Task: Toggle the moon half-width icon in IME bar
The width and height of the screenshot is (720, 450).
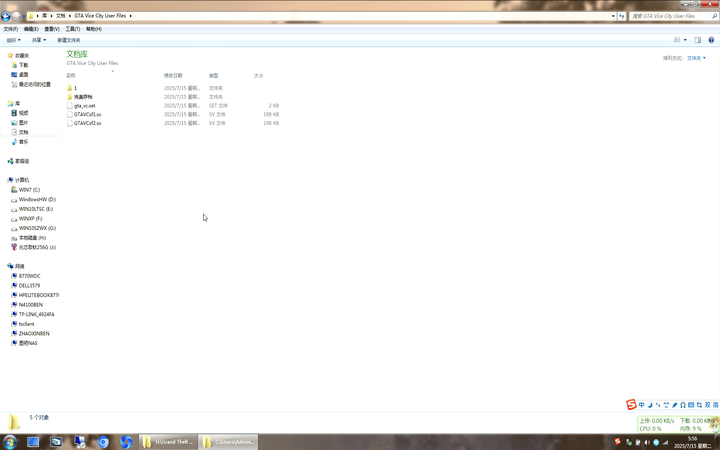Action: click(x=650, y=405)
